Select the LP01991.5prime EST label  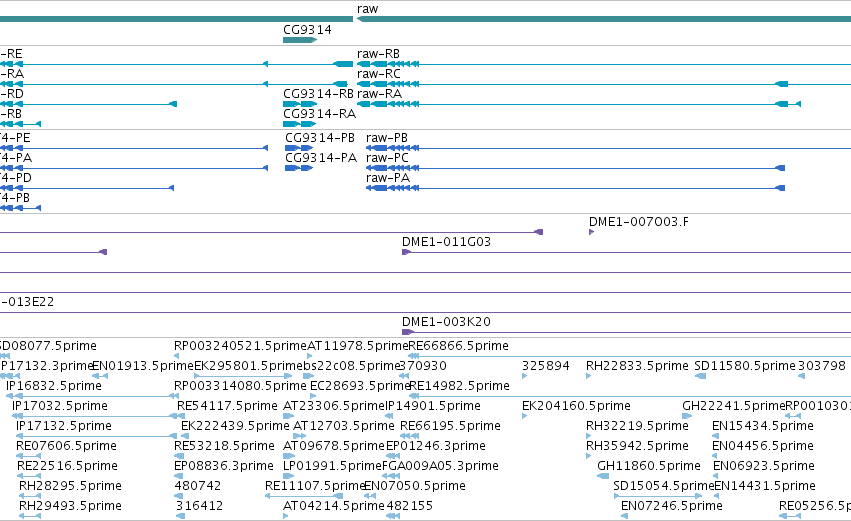tap(333, 466)
